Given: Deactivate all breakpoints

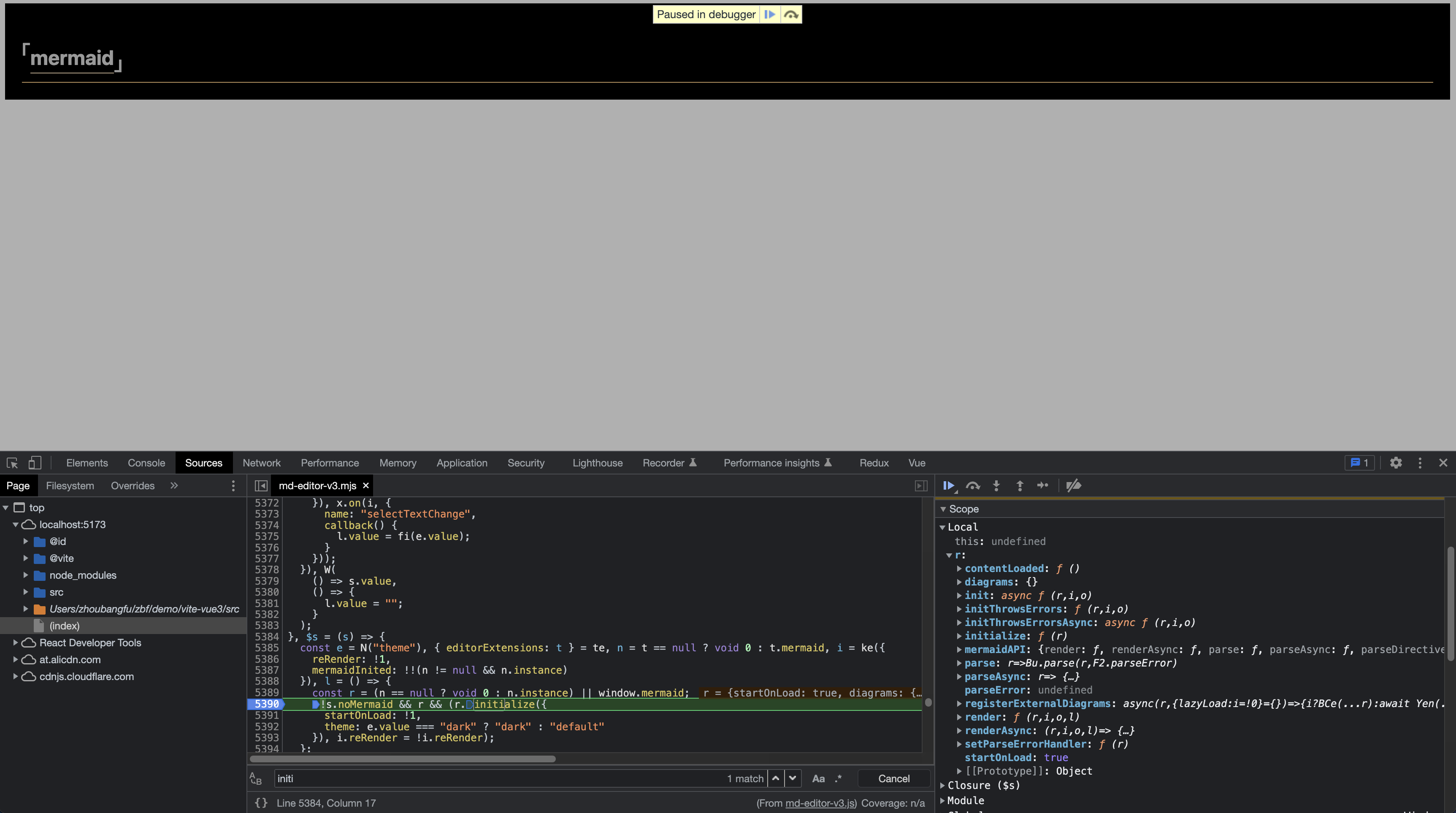Looking at the screenshot, I should tap(1073, 485).
